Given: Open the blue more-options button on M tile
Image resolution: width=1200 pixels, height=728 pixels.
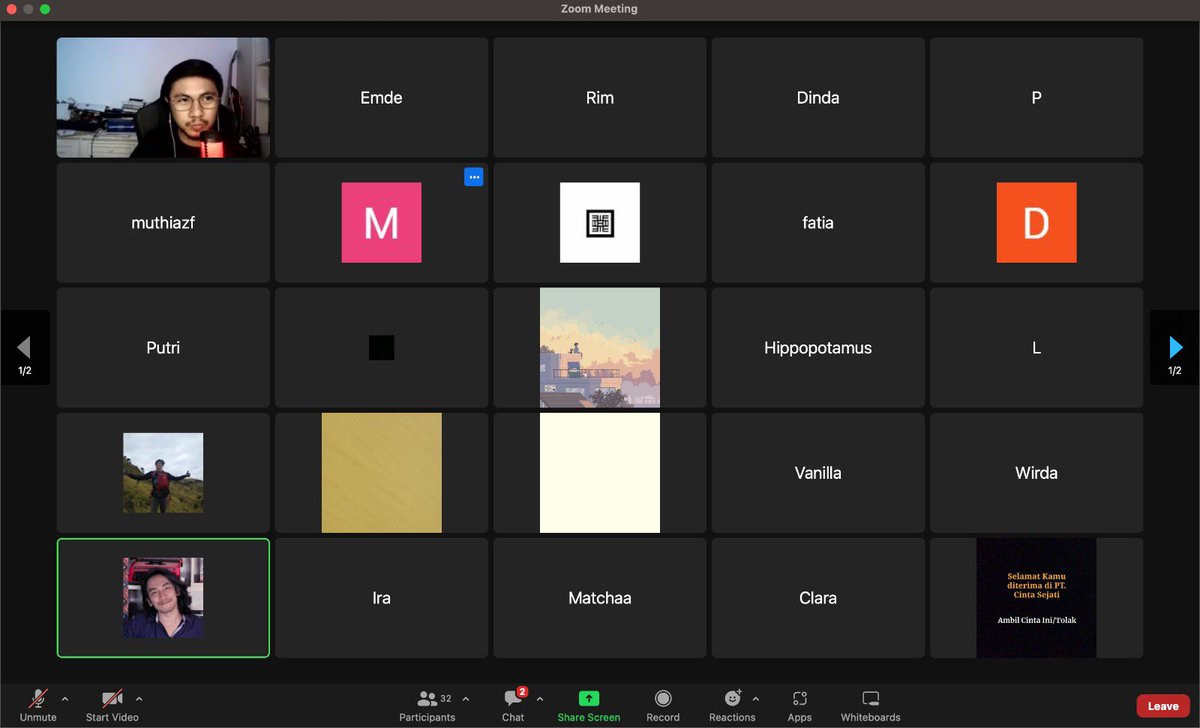Looking at the screenshot, I should [x=474, y=177].
